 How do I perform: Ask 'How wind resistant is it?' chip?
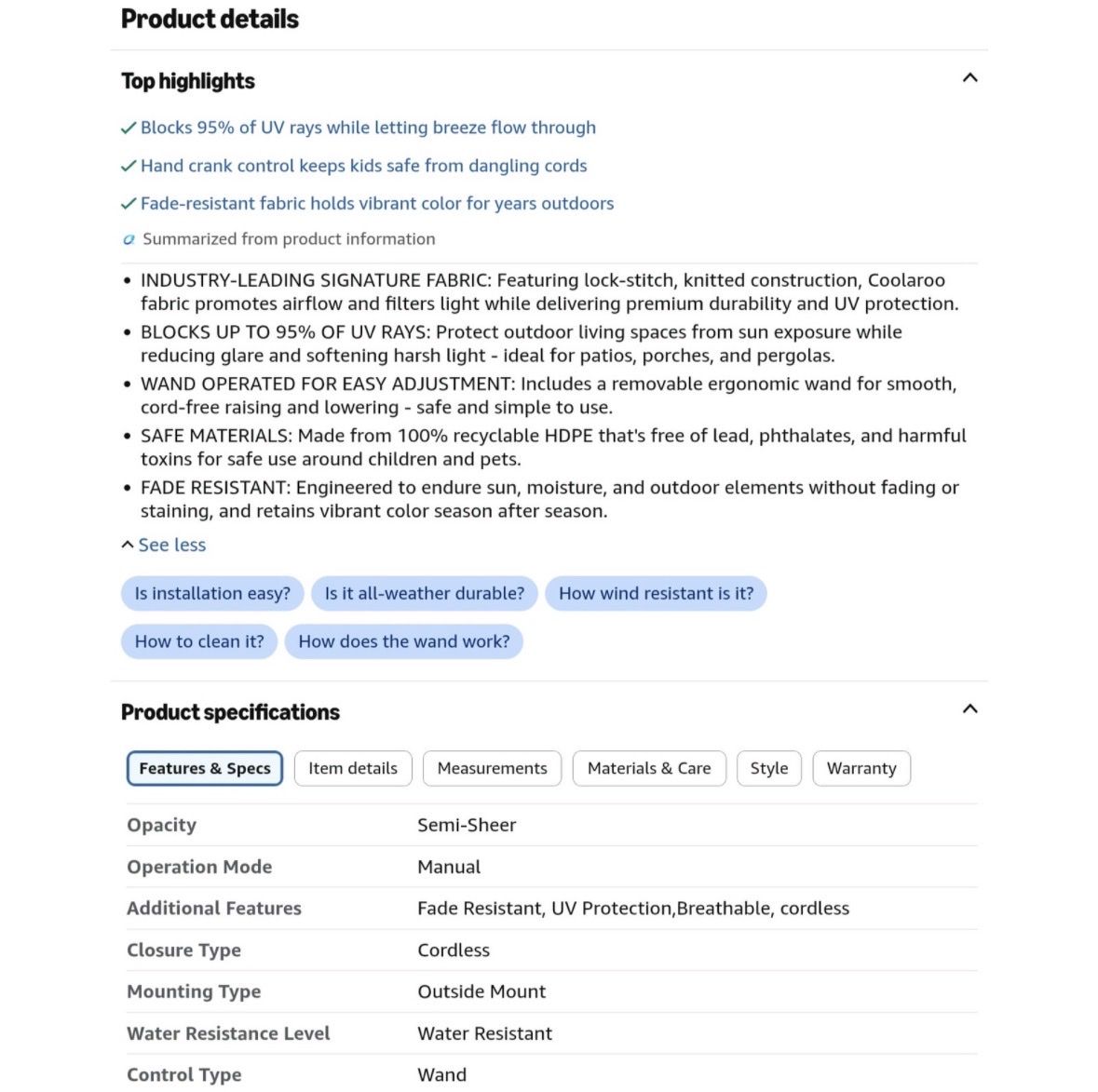(x=657, y=594)
